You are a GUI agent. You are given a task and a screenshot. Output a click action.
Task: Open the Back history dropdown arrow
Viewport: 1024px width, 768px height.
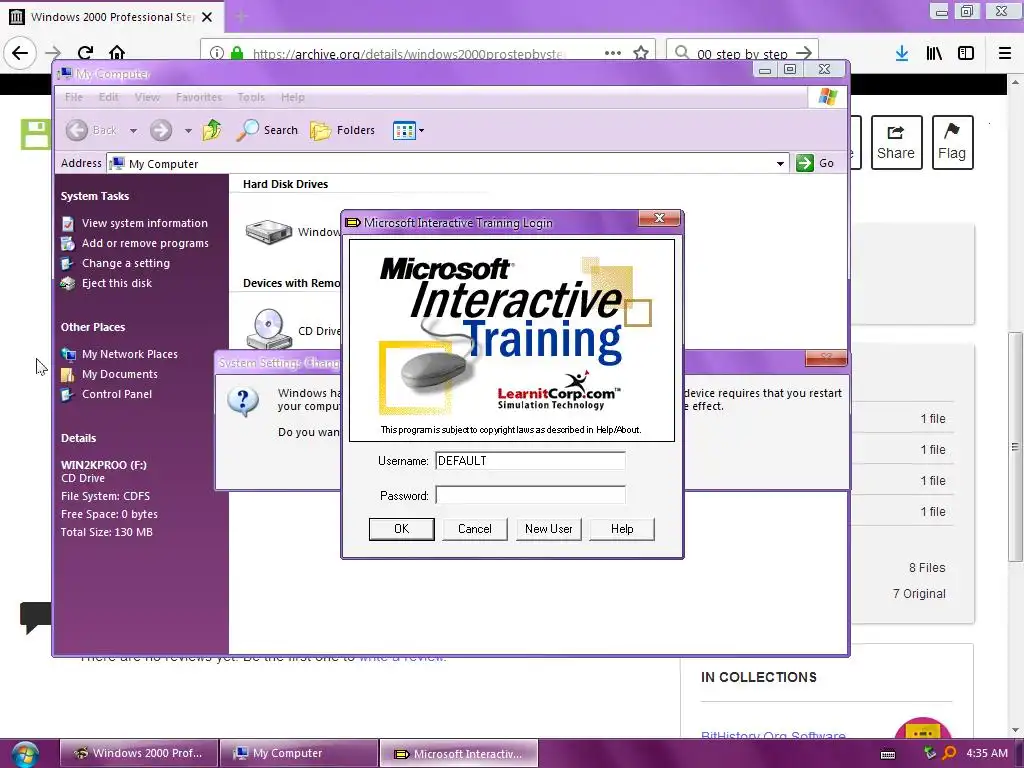pyautogui.click(x=133, y=131)
